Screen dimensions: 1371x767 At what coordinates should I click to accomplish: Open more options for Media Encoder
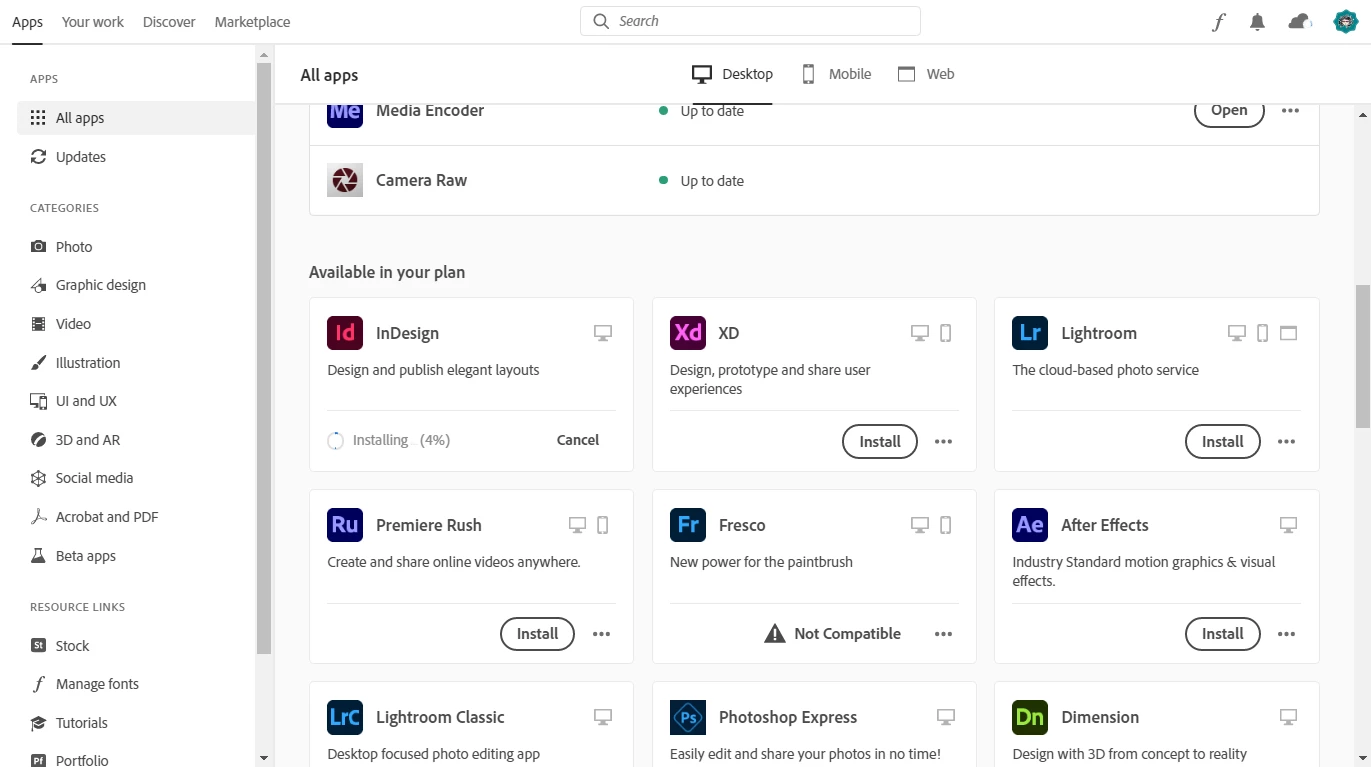tap(1291, 111)
